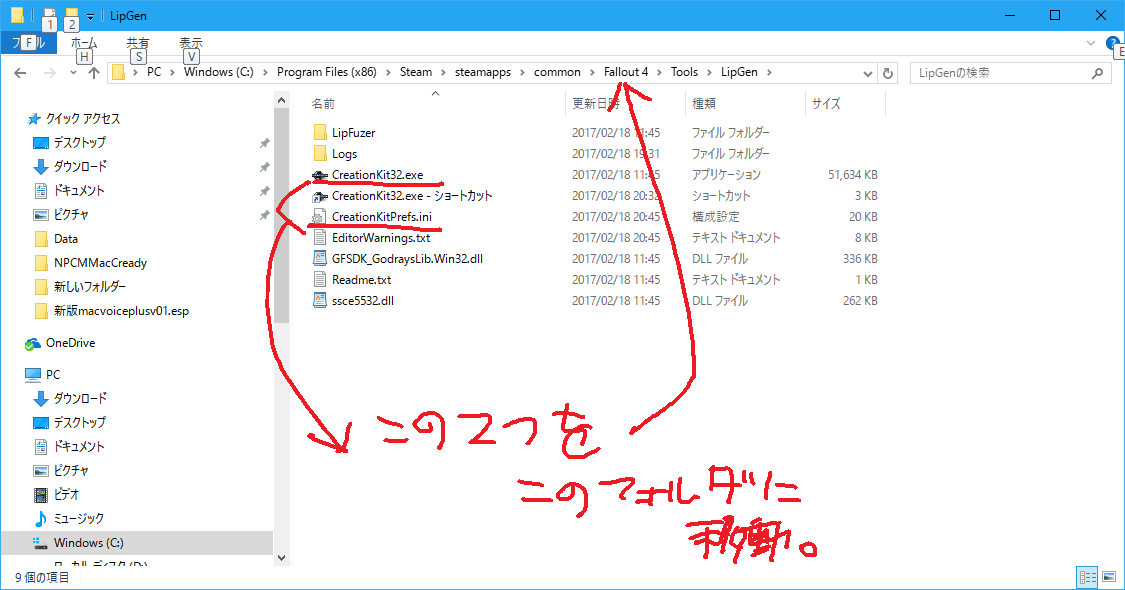1125x590 pixels.
Task: Open ミュージック under PC
Action: (x=78, y=518)
